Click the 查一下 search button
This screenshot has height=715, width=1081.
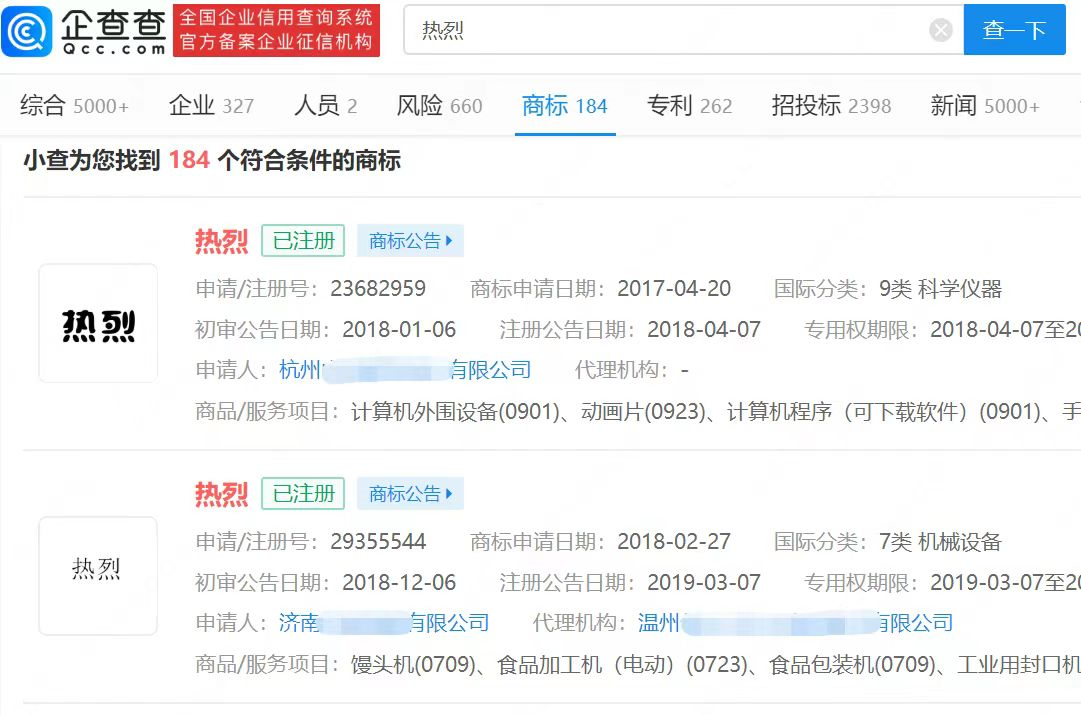coord(1014,30)
